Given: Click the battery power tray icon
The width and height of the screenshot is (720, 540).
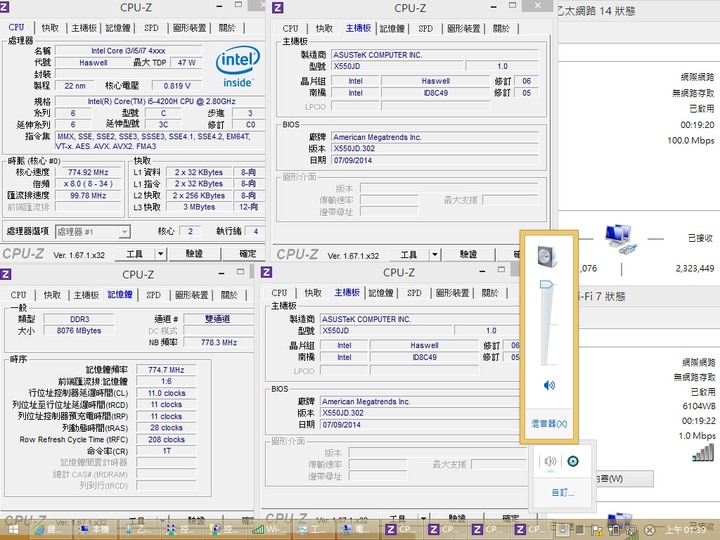Looking at the screenshot, I should click(x=614, y=530).
